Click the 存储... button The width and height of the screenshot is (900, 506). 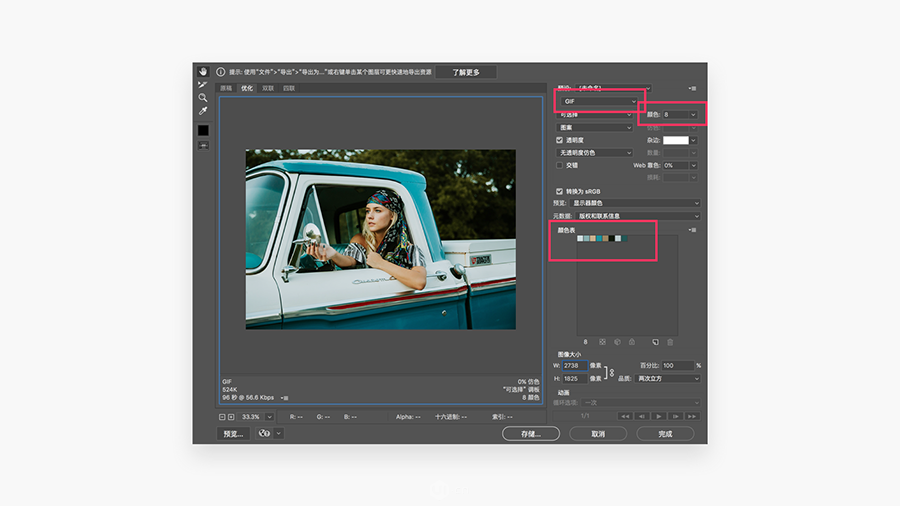(x=531, y=434)
